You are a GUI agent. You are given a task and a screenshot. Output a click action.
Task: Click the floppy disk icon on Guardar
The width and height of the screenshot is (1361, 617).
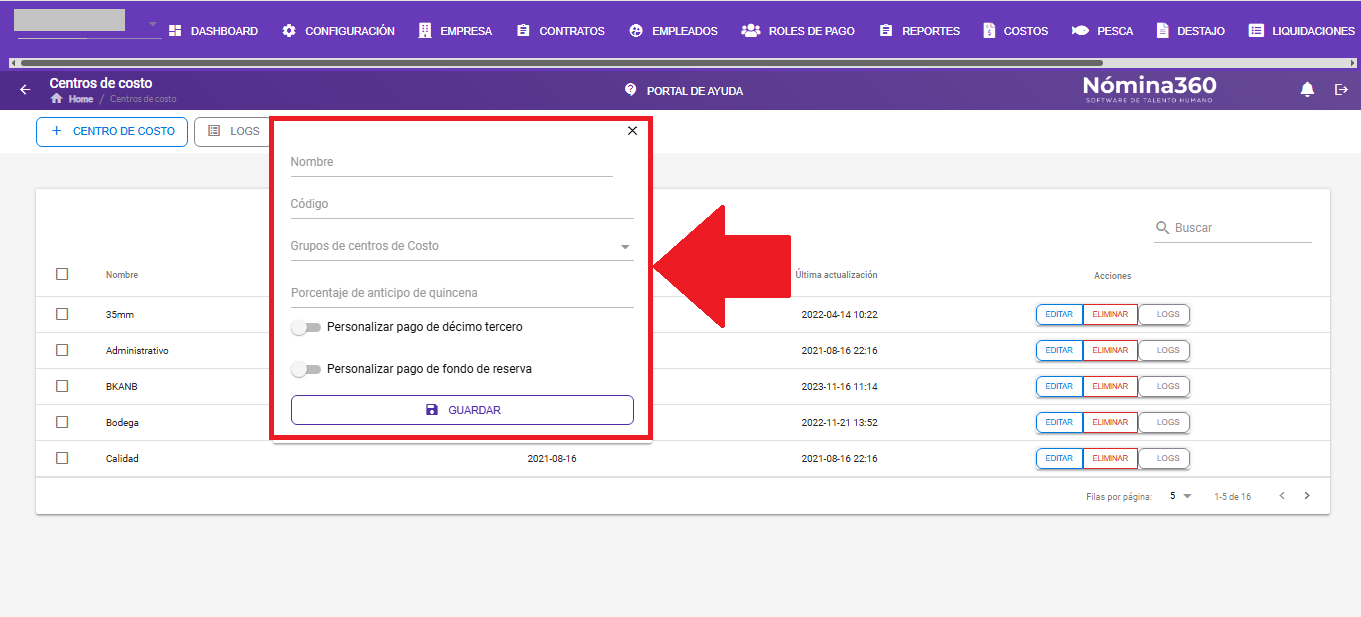click(432, 410)
